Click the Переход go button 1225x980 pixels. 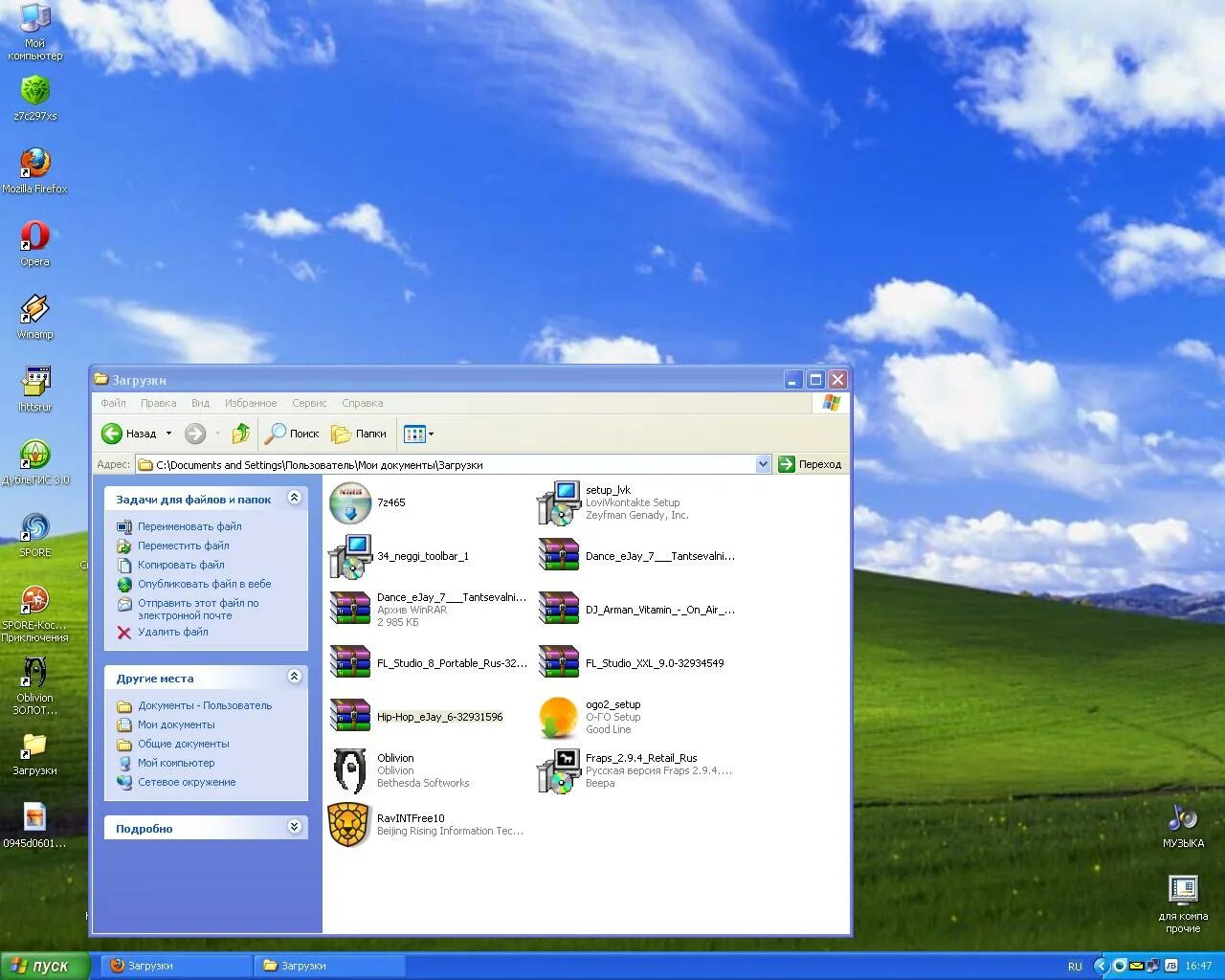coord(810,464)
